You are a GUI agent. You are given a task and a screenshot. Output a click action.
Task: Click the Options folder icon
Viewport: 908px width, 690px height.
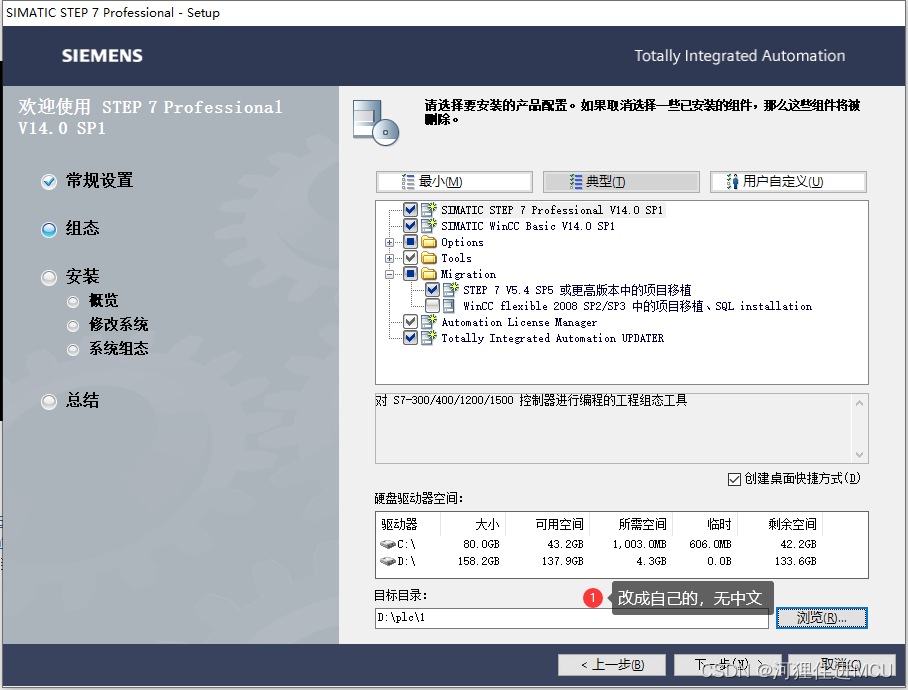tap(429, 241)
